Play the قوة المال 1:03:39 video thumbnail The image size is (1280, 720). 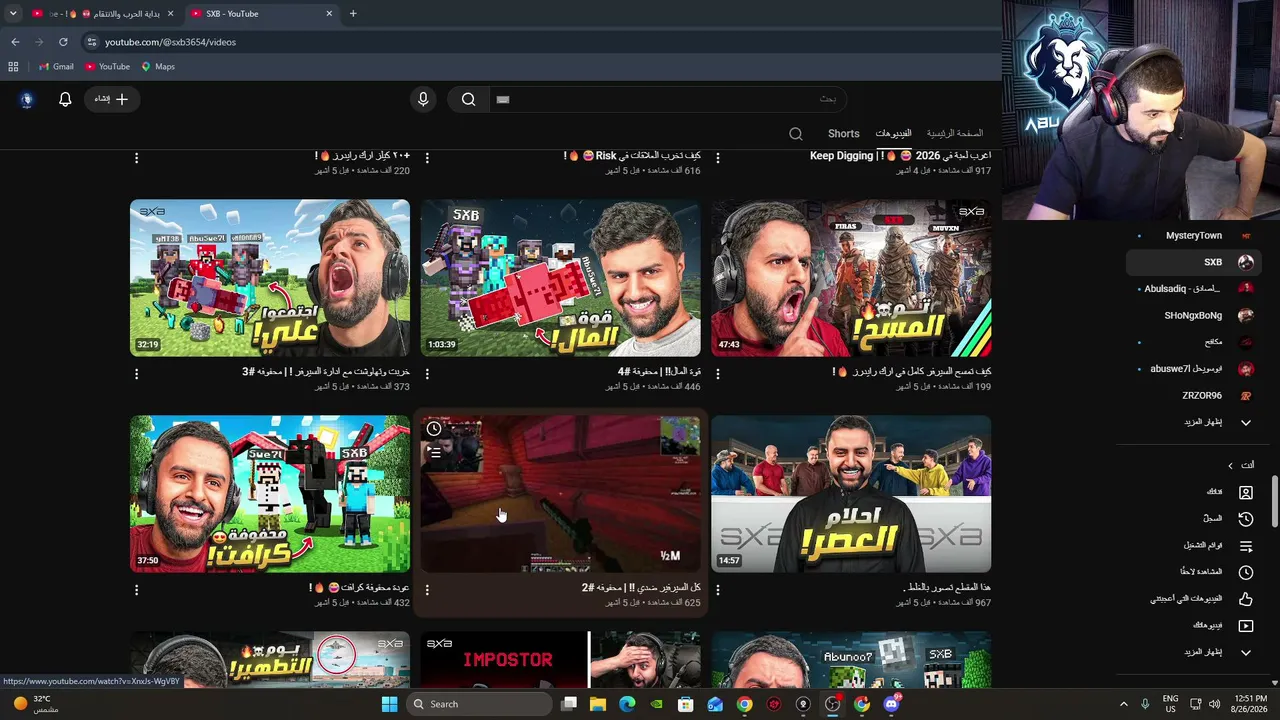560,278
